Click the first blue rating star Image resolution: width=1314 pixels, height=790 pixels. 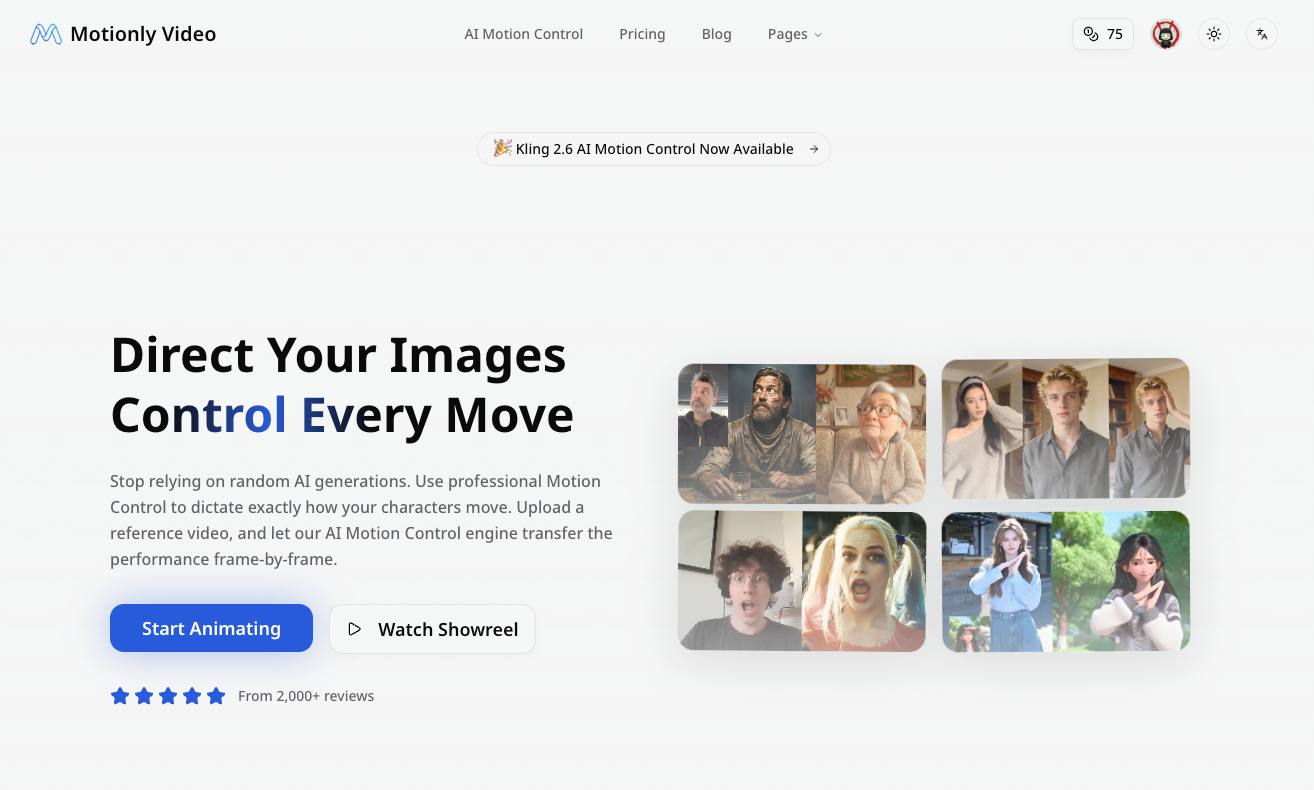click(x=120, y=696)
